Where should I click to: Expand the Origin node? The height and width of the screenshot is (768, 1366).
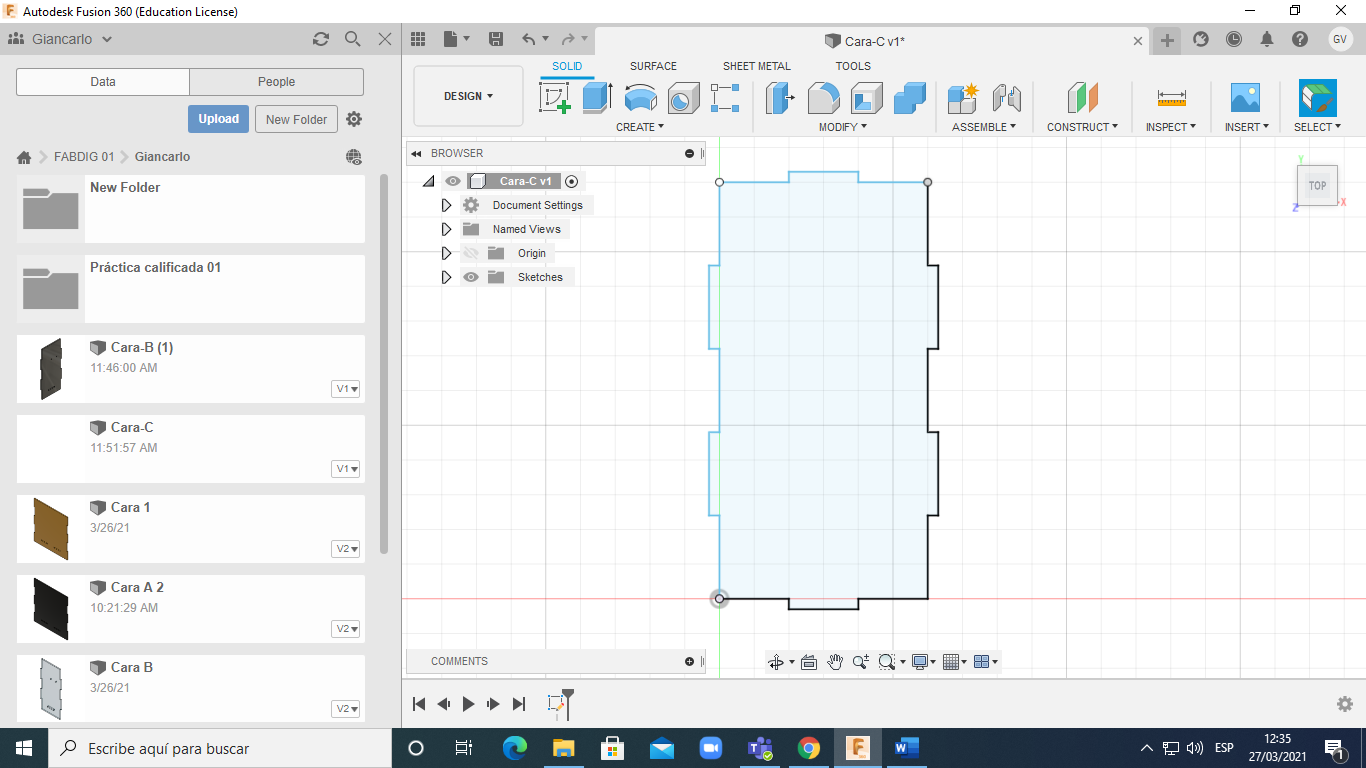(447, 253)
